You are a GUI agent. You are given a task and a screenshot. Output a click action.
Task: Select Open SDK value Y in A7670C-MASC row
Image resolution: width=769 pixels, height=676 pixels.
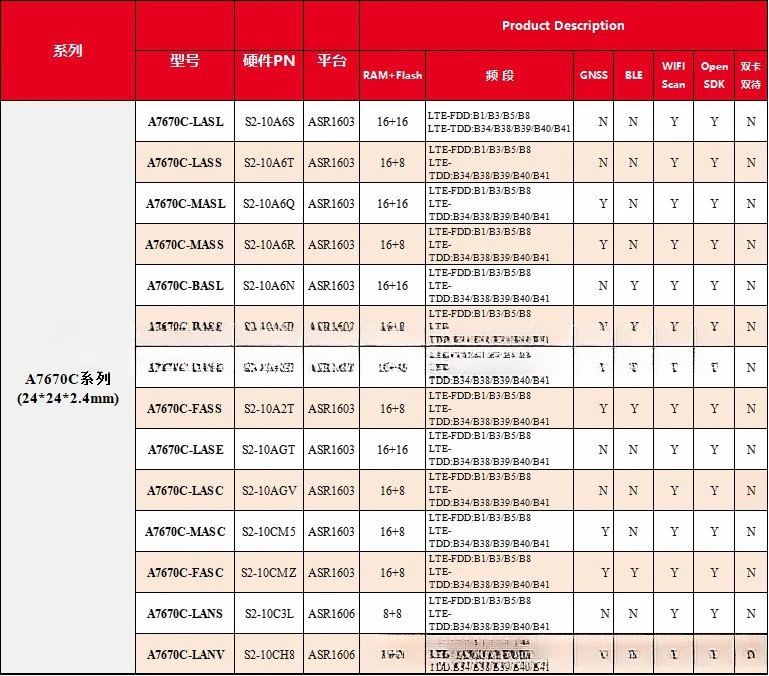click(714, 531)
